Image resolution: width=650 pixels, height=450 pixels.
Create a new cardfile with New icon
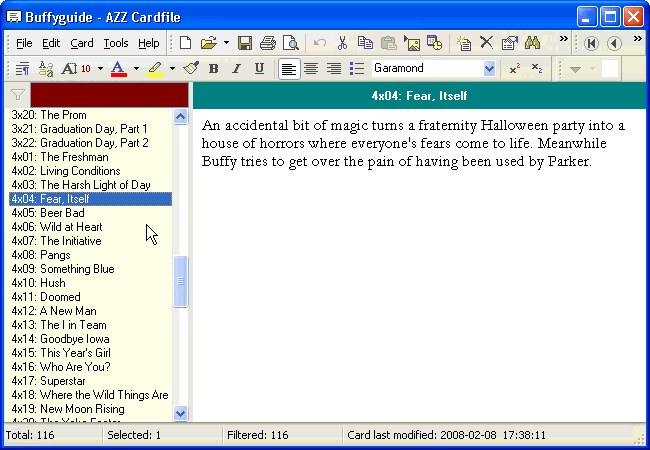click(x=185, y=43)
